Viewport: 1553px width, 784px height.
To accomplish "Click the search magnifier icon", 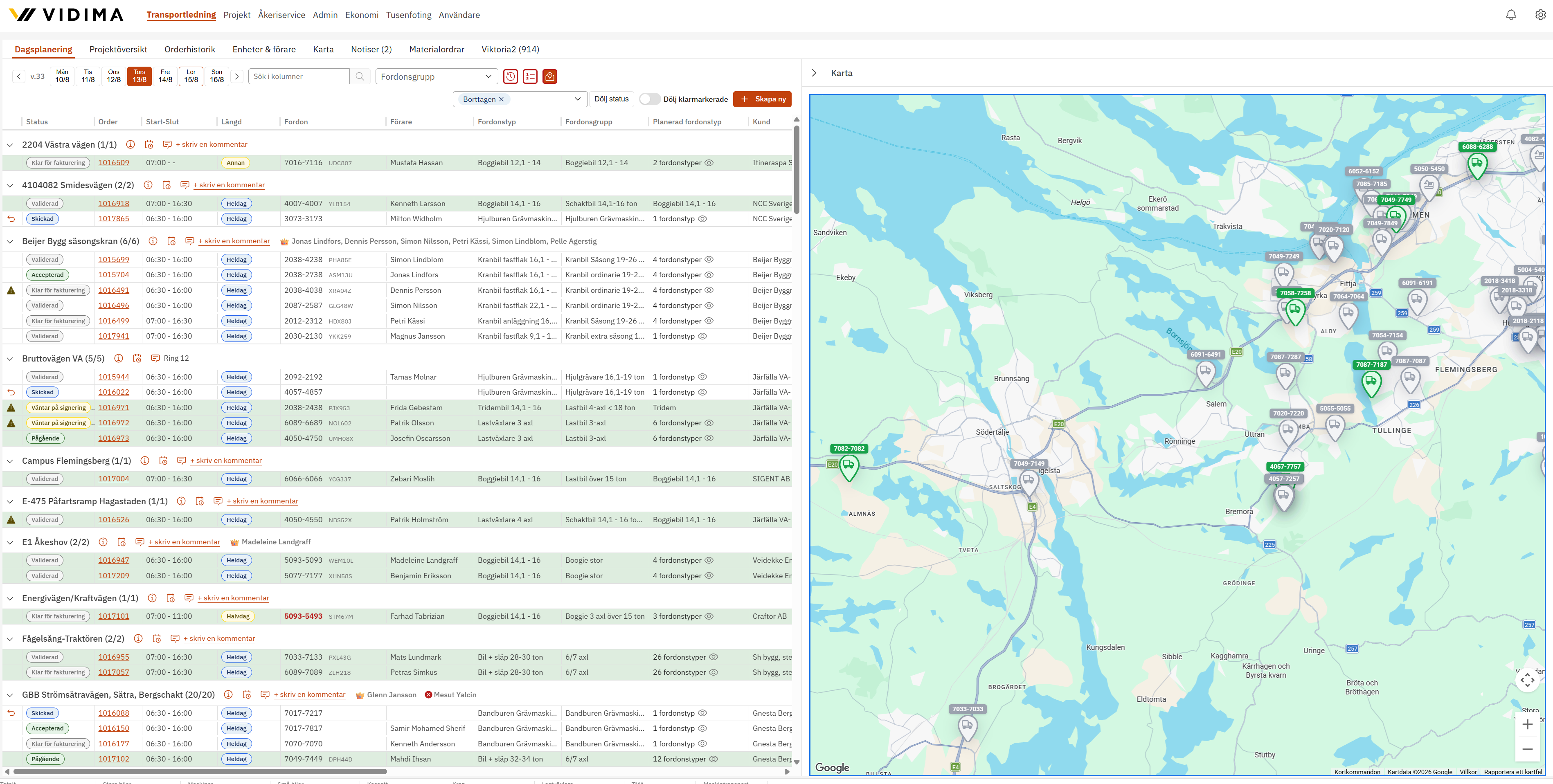I will [360, 76].
